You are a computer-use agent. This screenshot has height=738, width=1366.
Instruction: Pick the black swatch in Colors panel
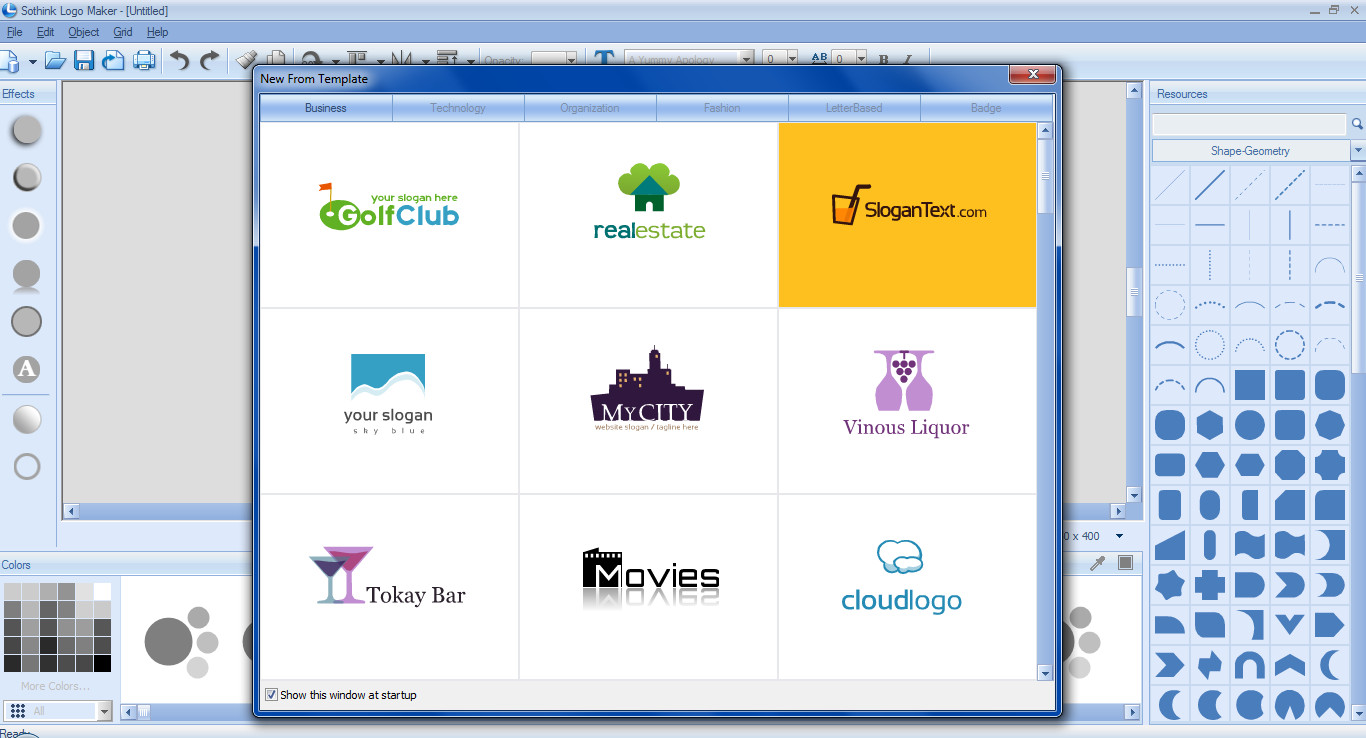(102, 663)
